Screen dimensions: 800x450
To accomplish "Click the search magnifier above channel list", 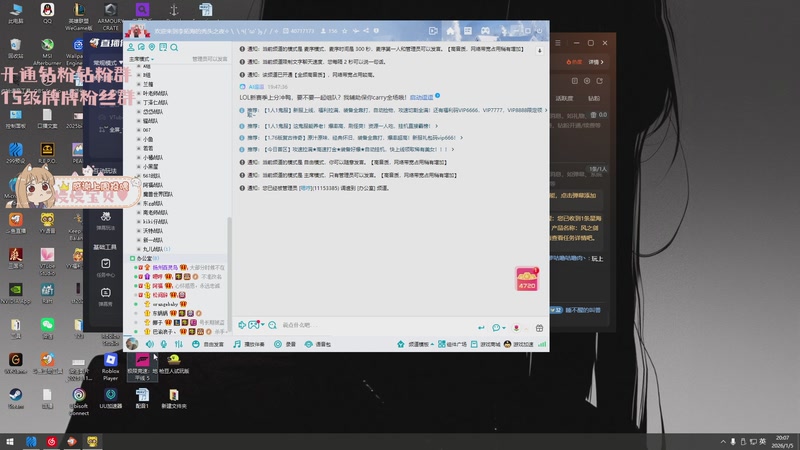I will coord(174,47).
